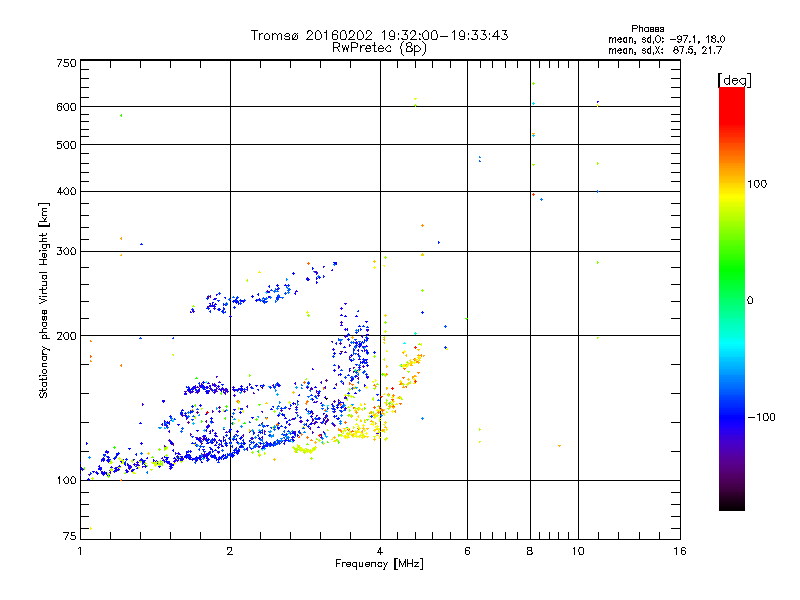
Task: Click the colorbar tick label '100'
Action: (757, 184)
